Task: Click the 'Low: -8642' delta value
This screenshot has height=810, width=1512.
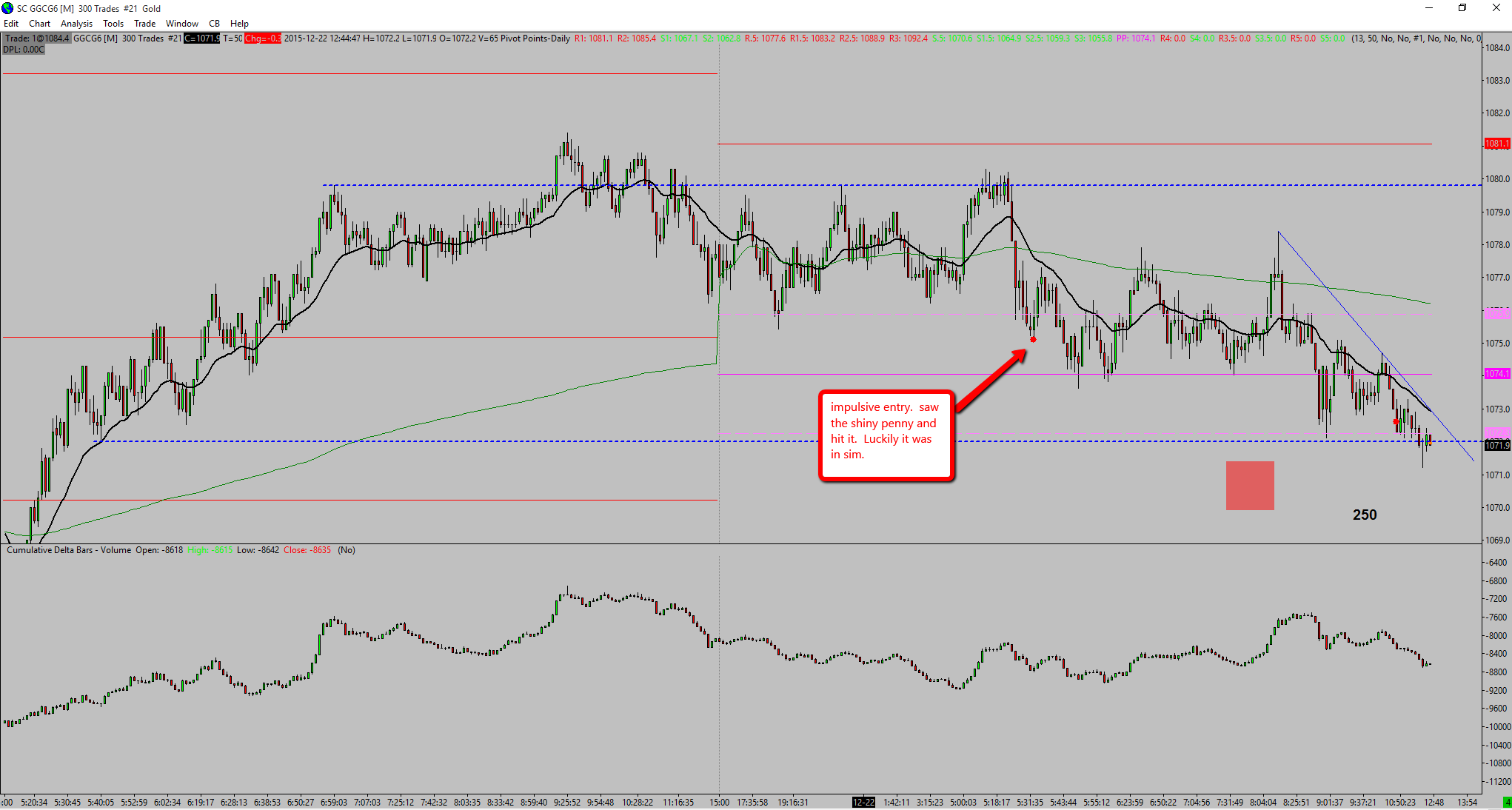Action: click(x=258, y=550)
